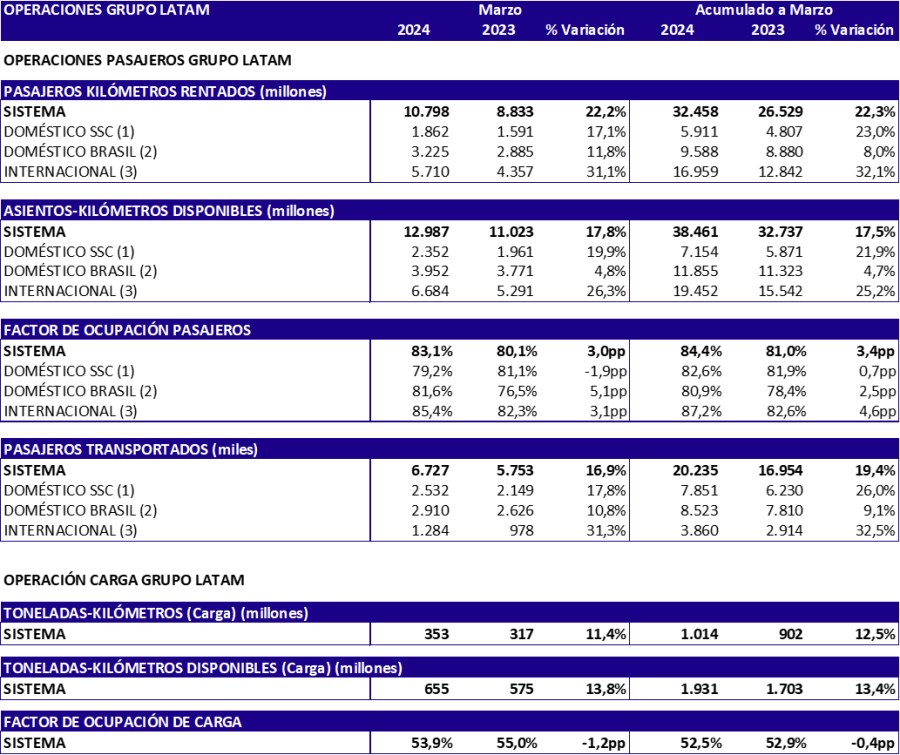Screen dimensions: 900x755
Task: Click the 5,1pp variation cell
Action: point(607,391)
